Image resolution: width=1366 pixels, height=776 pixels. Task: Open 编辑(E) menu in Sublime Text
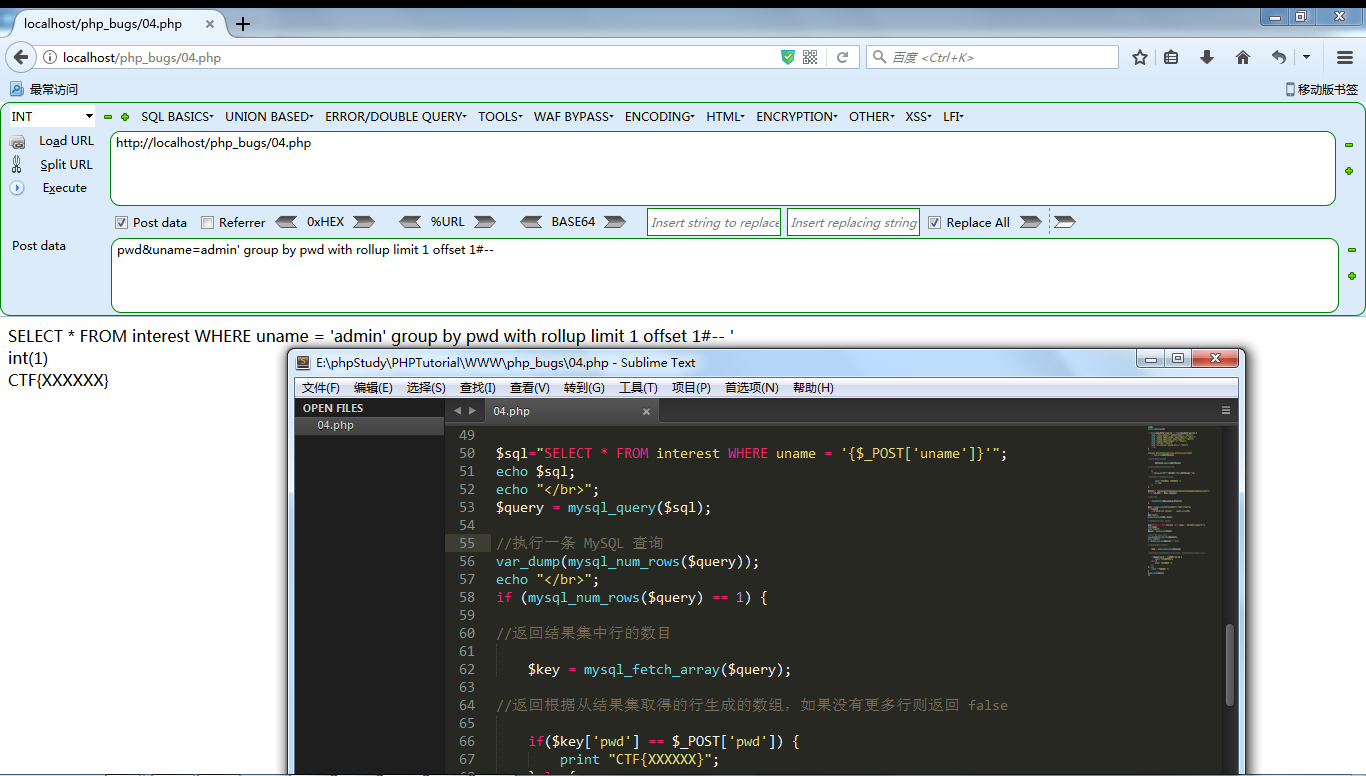373,388
